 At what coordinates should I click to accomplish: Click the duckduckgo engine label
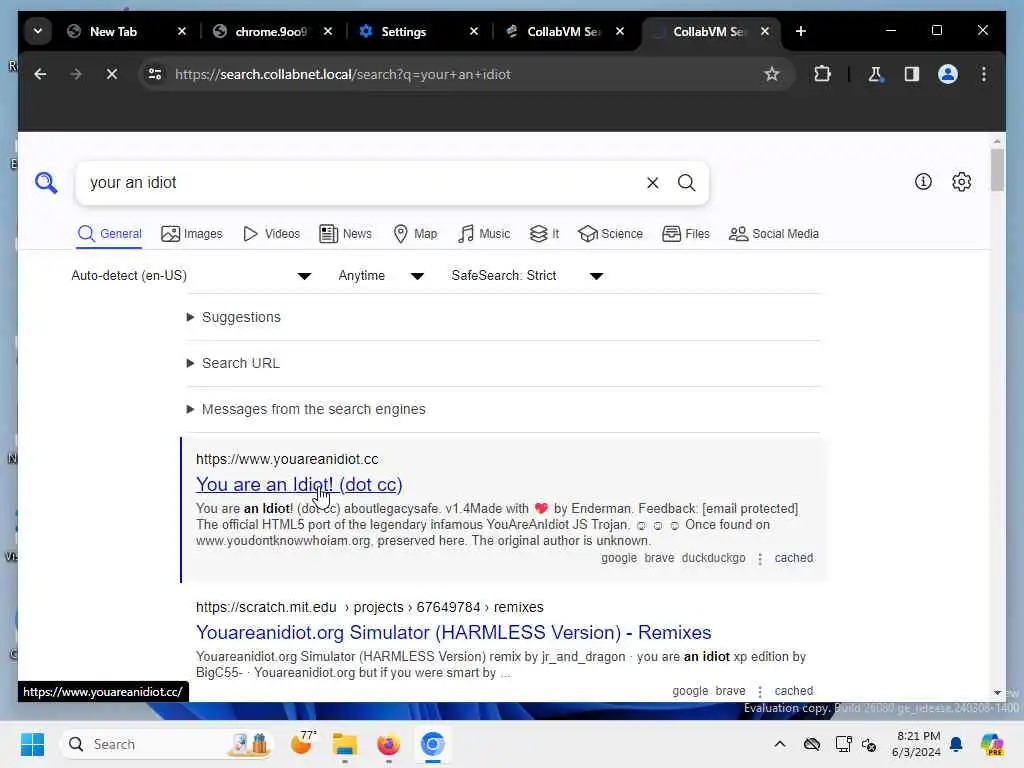tap(713, 558)
